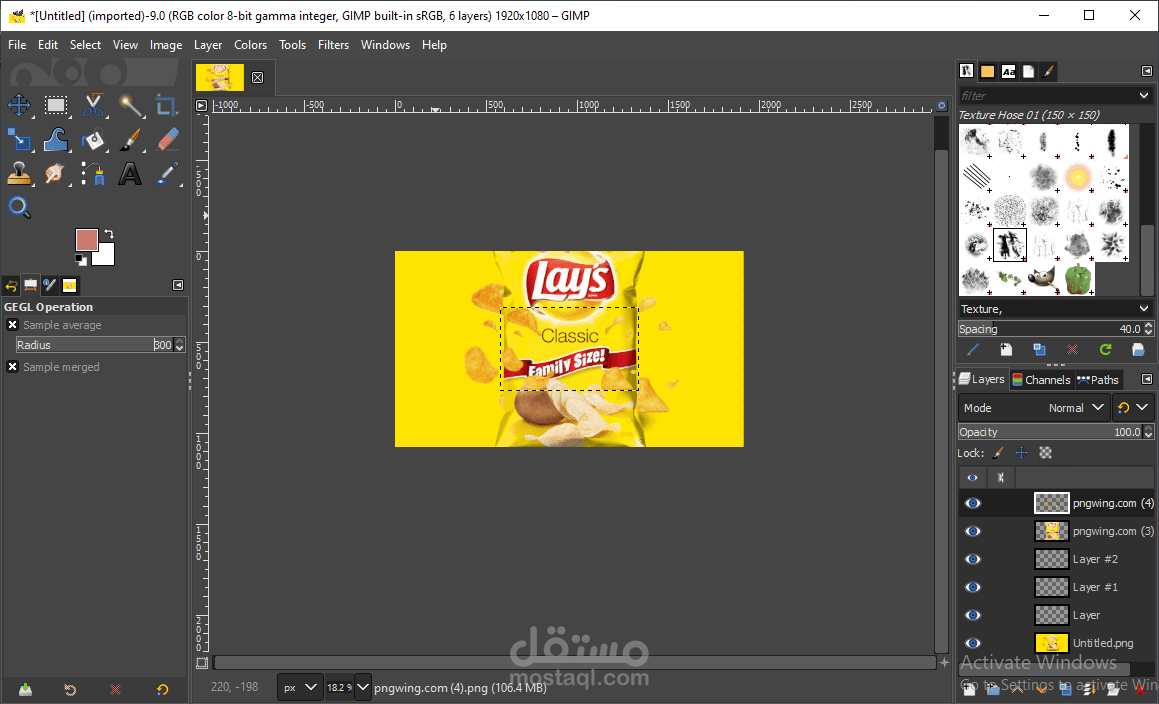Viewport: 1159px width, 704px height.
Task: Select the Rectangle Select tool
Action: pos(56,106)
